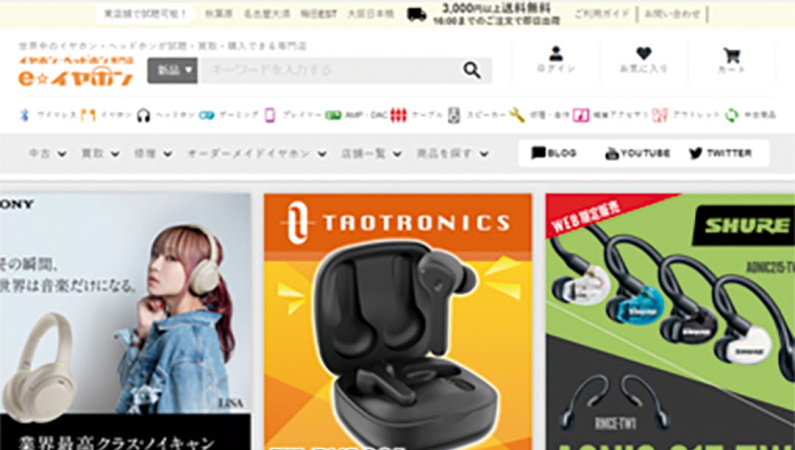Open the Sony headphones banner
795x450 pixels.
125,321
